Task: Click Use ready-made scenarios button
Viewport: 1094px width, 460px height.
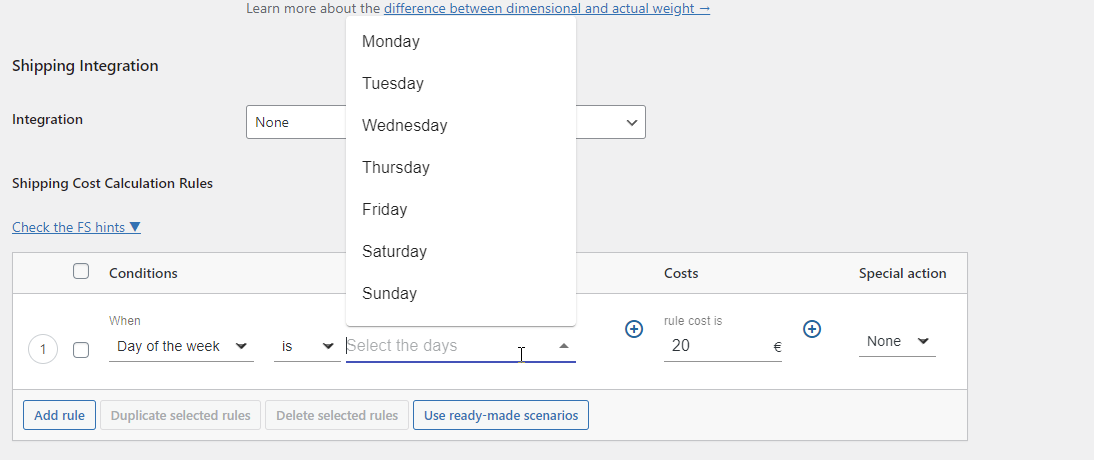Action: tap(501, 415)
